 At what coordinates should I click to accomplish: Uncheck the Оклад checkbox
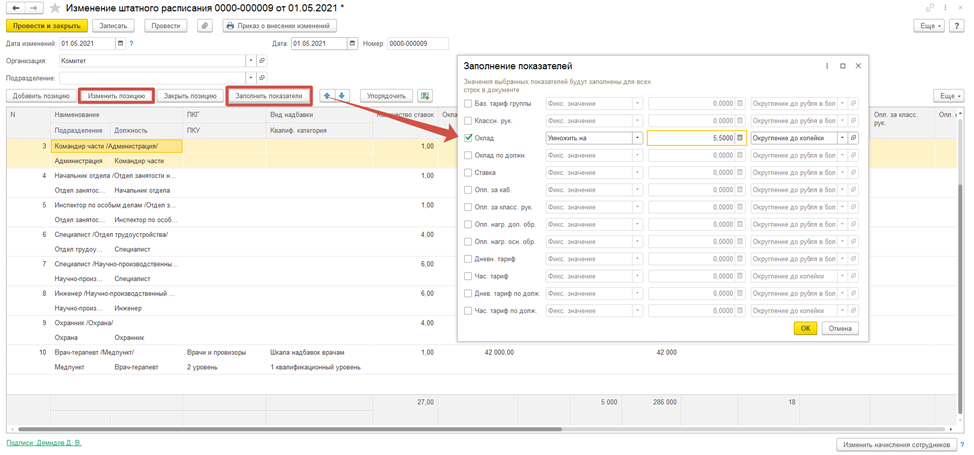468,138
